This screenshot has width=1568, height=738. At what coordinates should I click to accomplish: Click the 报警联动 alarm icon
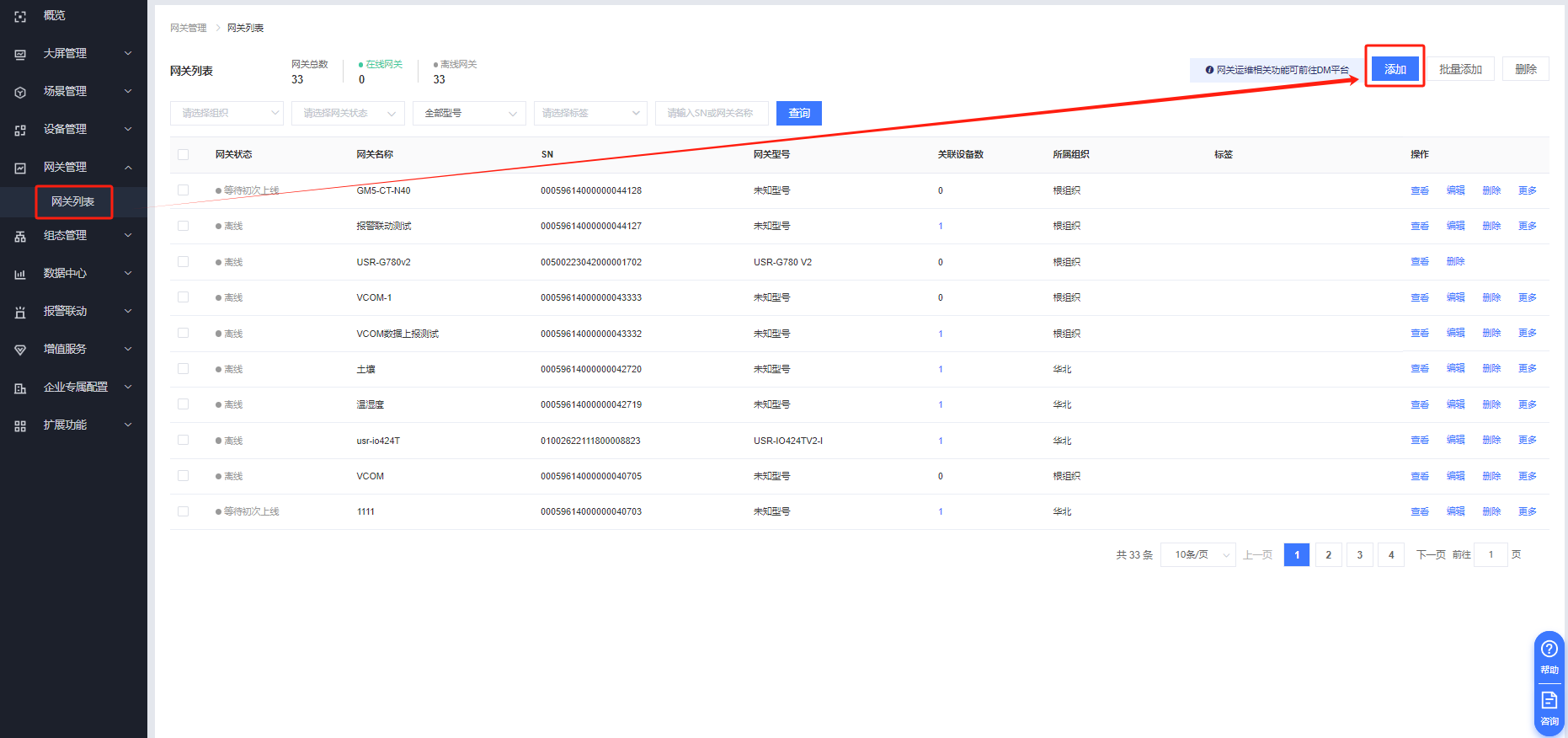pos(20,312)
